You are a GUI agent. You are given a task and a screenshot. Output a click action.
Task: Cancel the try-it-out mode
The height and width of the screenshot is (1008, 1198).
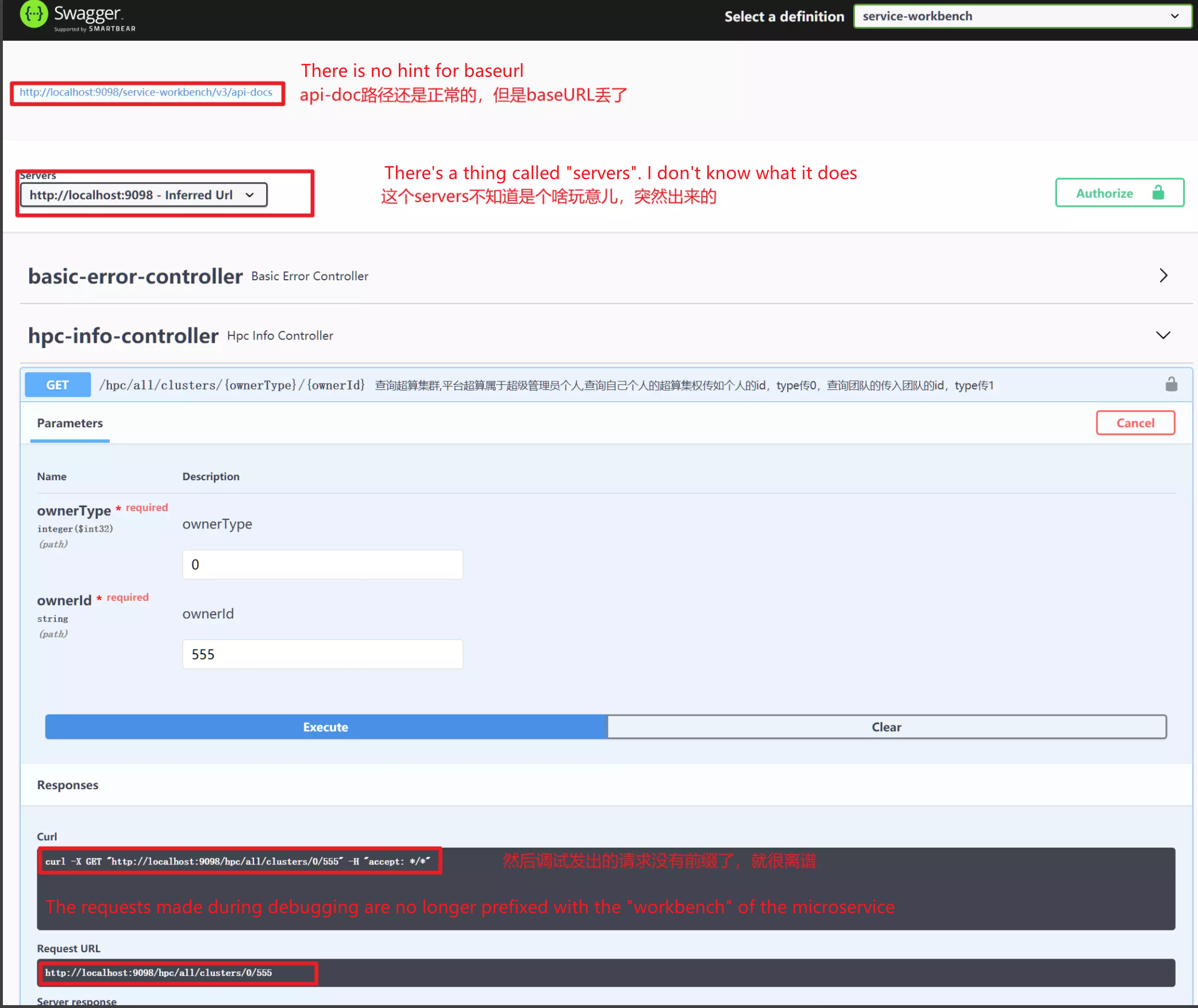1135,423
